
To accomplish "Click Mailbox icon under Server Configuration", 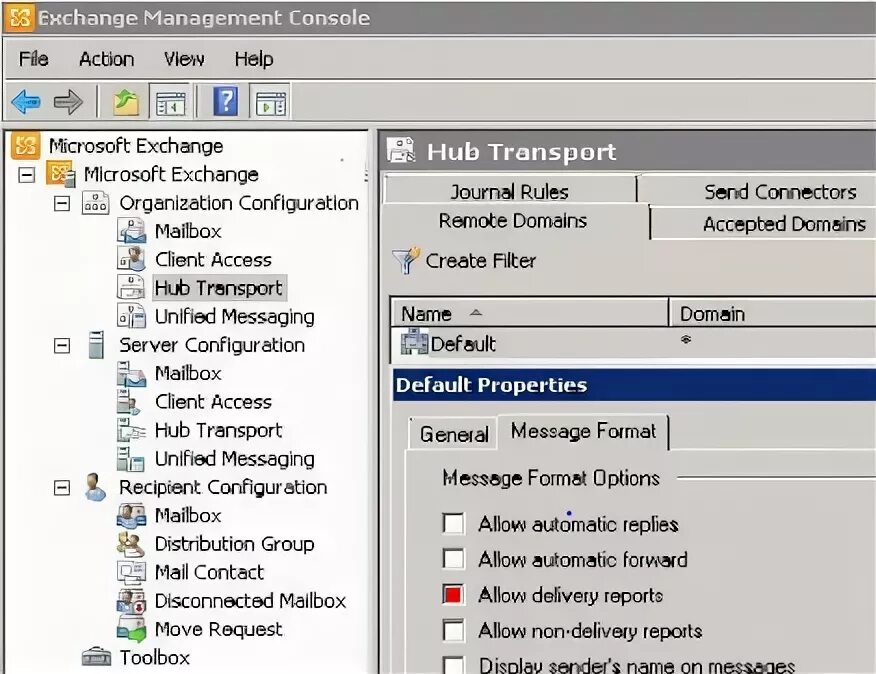I will [131, 373].
